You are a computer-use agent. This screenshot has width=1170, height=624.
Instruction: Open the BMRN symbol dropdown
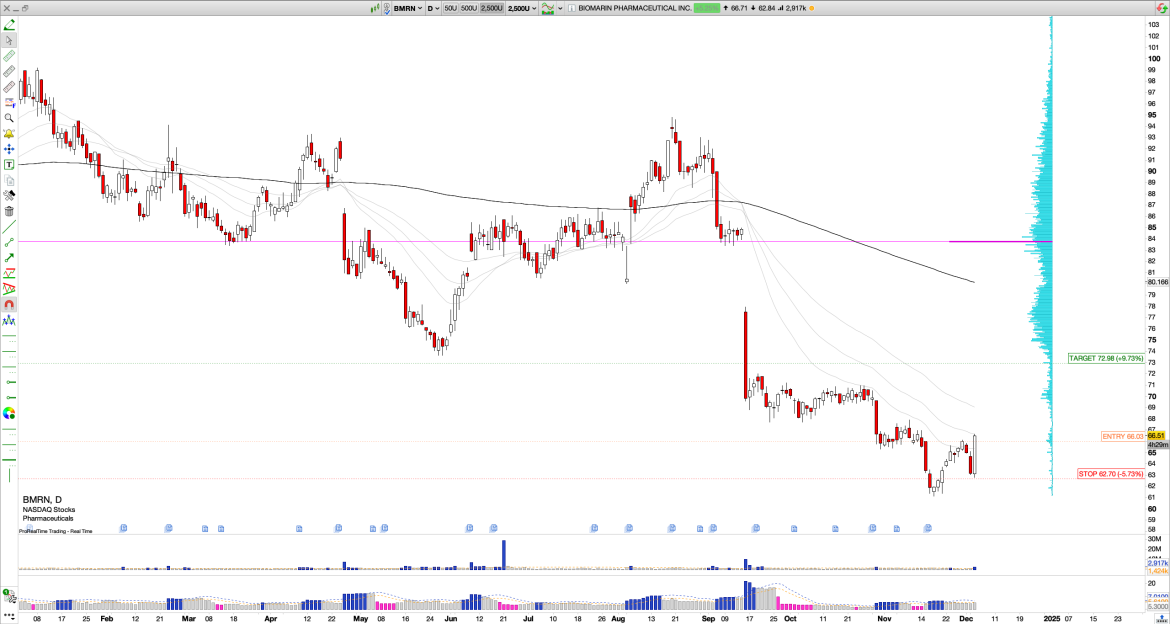pyautogui.click(x=419, y=8)
